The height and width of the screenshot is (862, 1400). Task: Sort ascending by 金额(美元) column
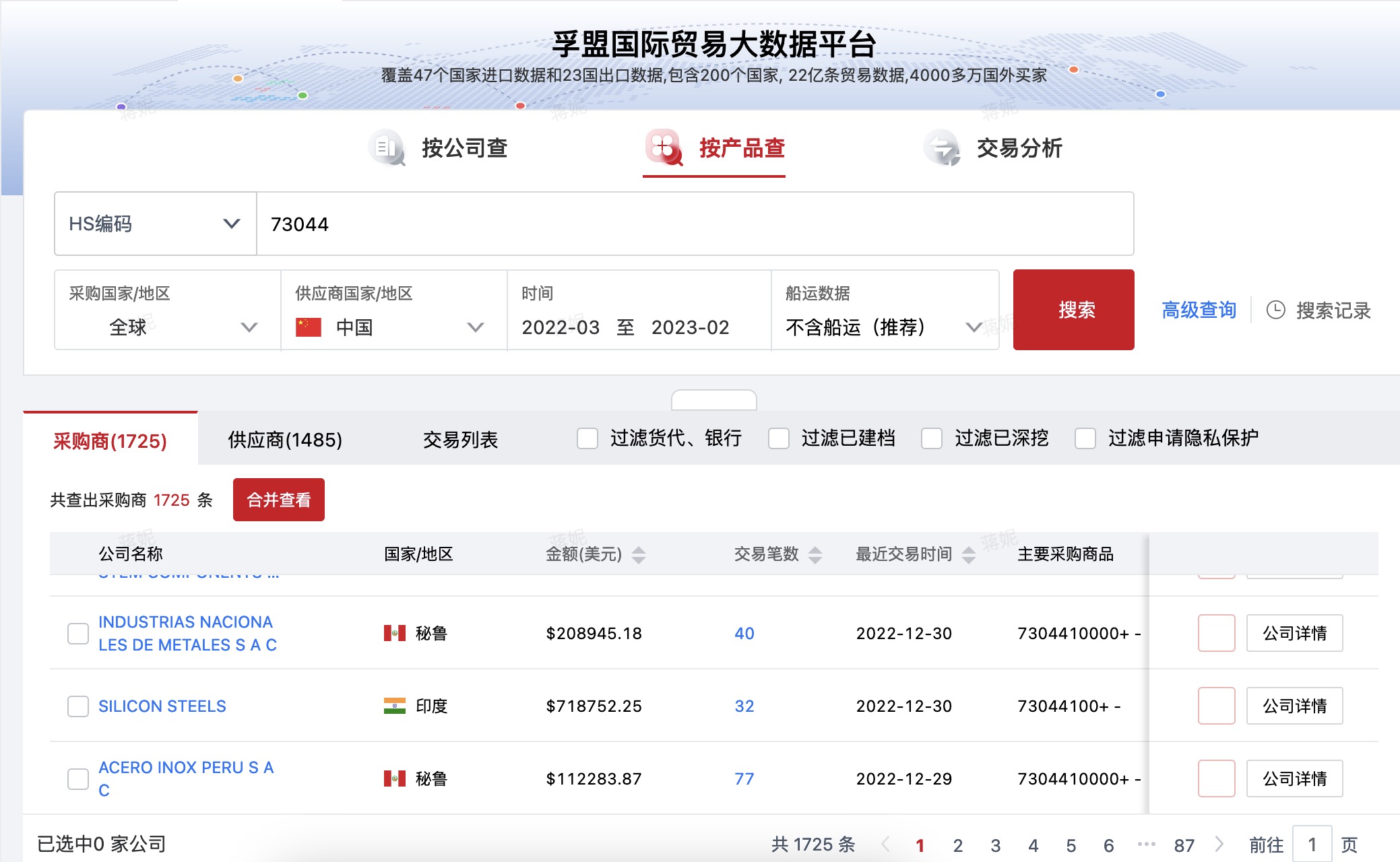[x=637, y=550]
